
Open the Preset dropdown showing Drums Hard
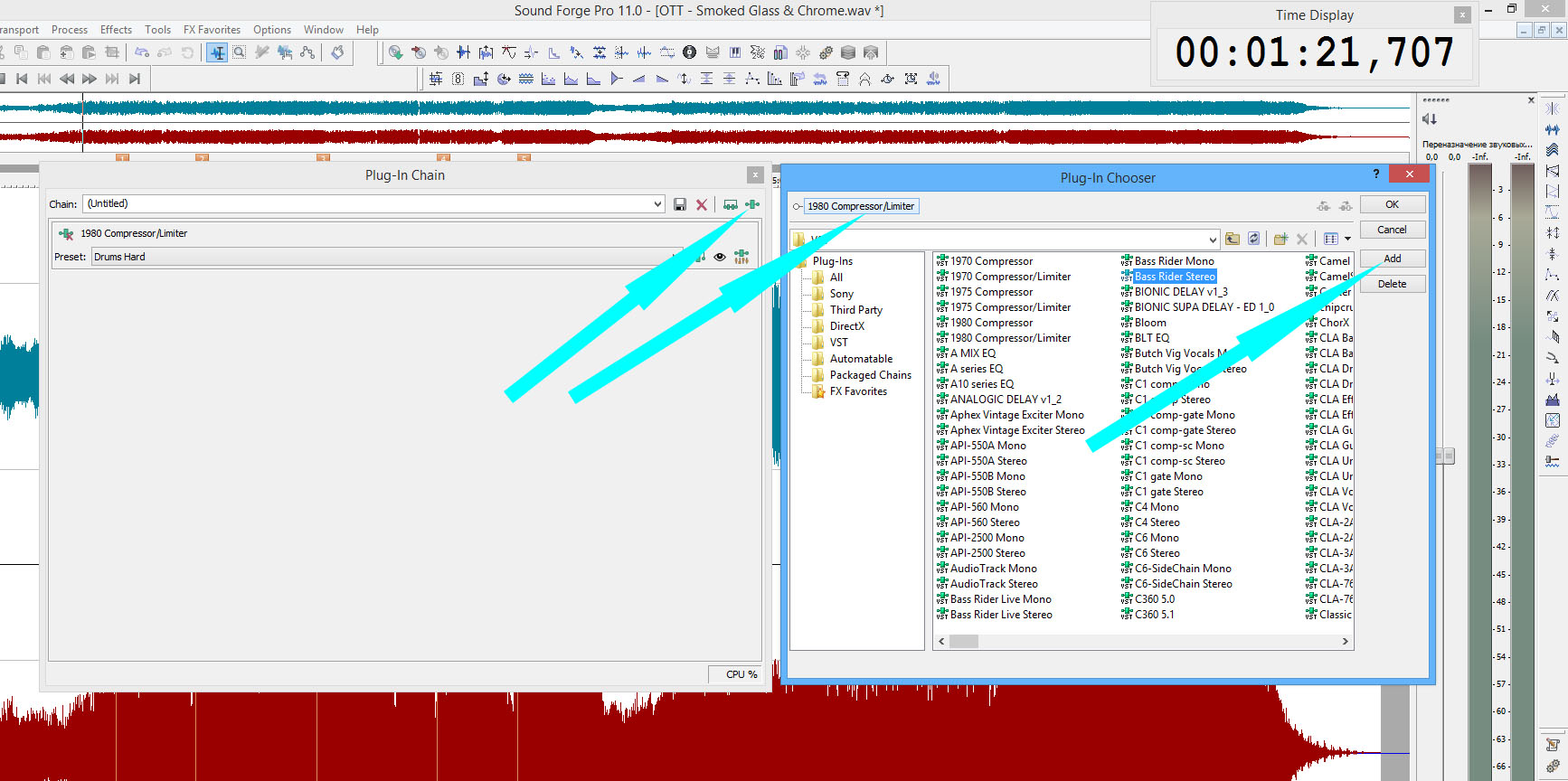tap(387, 257)
